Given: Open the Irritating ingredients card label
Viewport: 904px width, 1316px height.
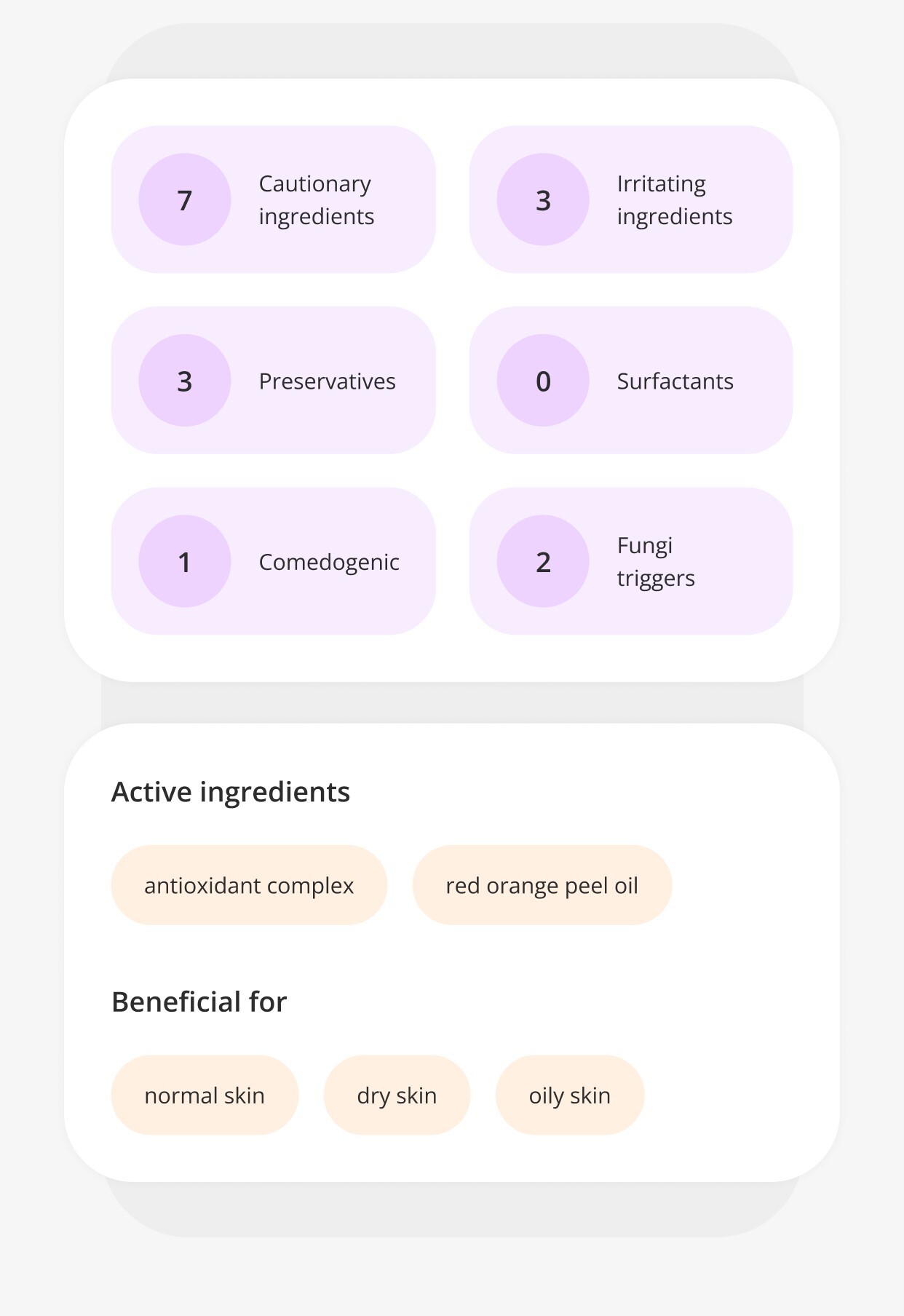Looking at the screenshot, I should click(674, 200).
